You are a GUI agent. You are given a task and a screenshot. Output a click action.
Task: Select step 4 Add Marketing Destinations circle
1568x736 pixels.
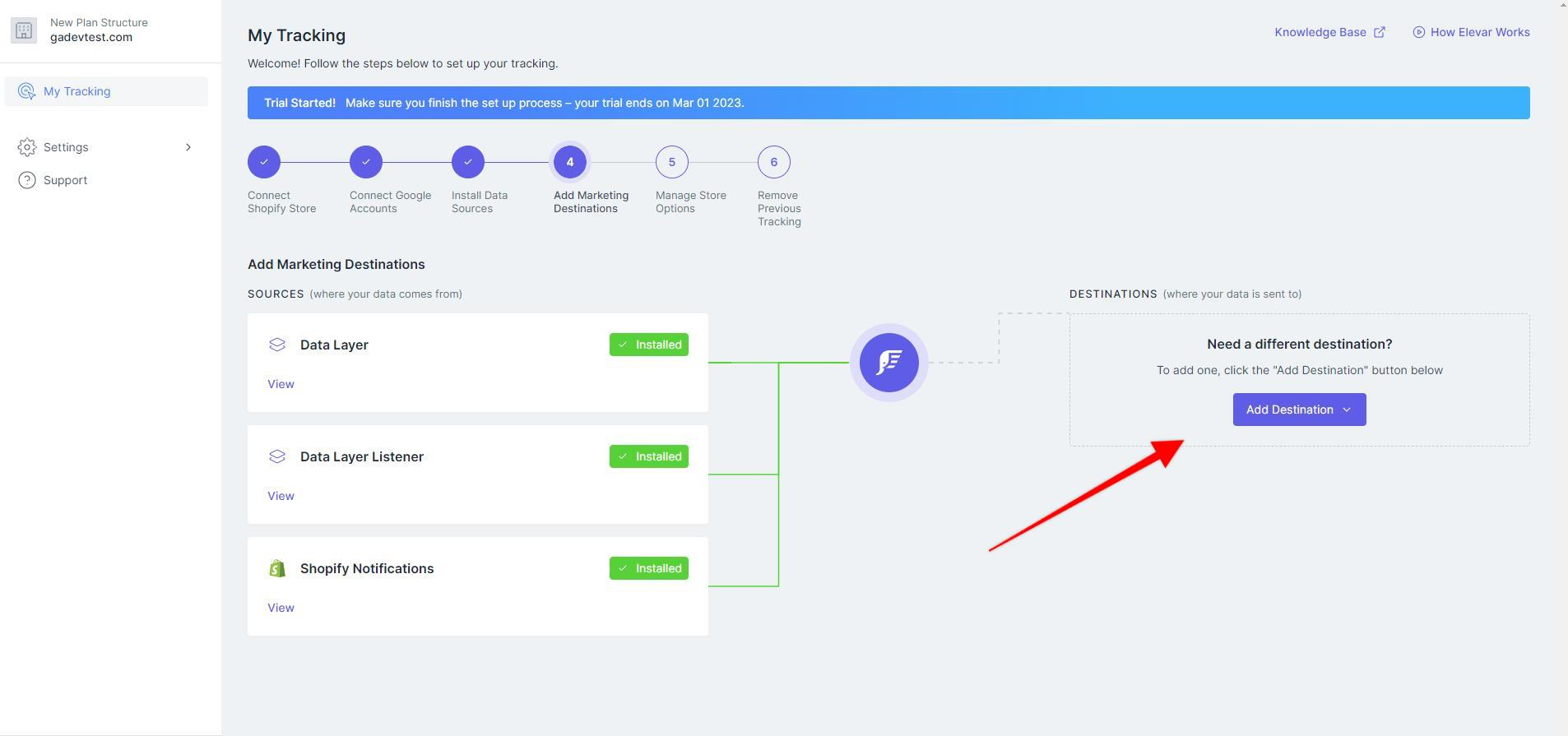click(x=570, y=162)
